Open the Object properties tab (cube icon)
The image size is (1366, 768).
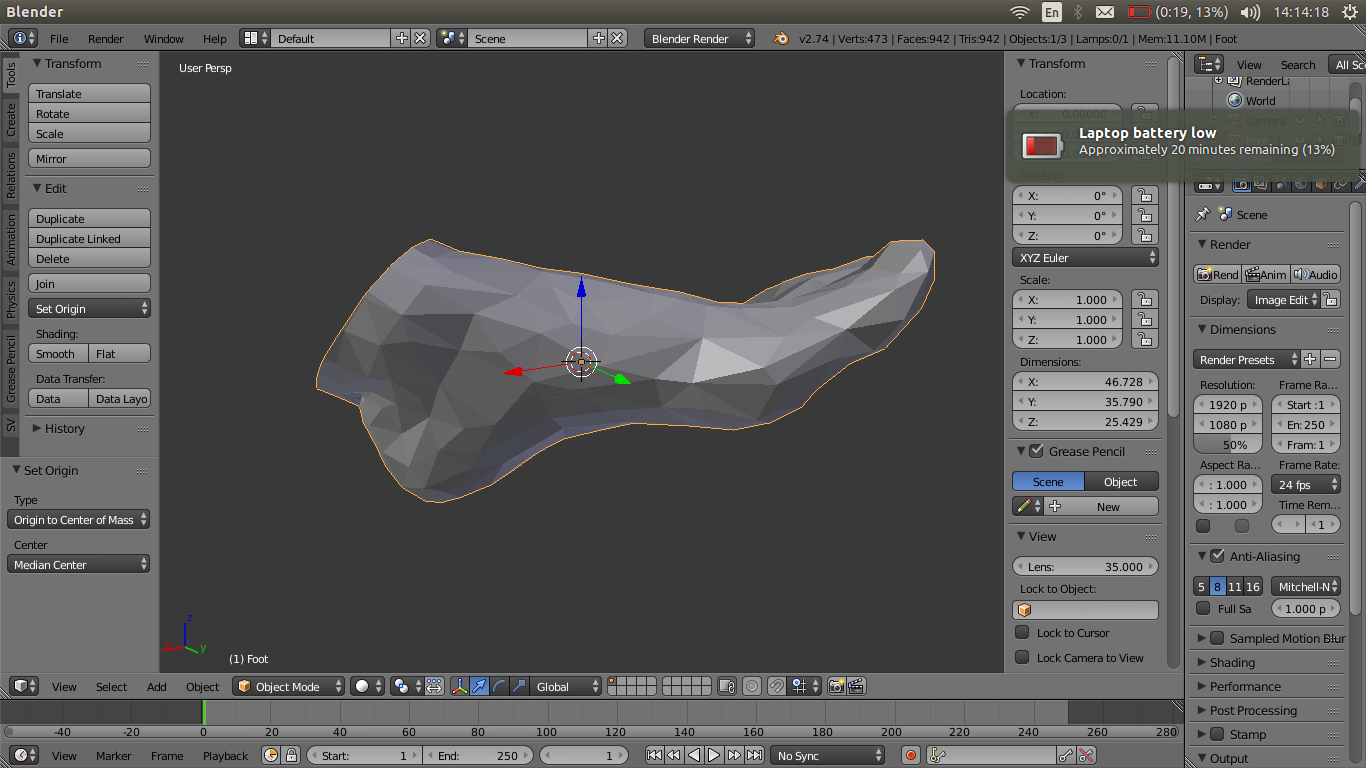1320,185
